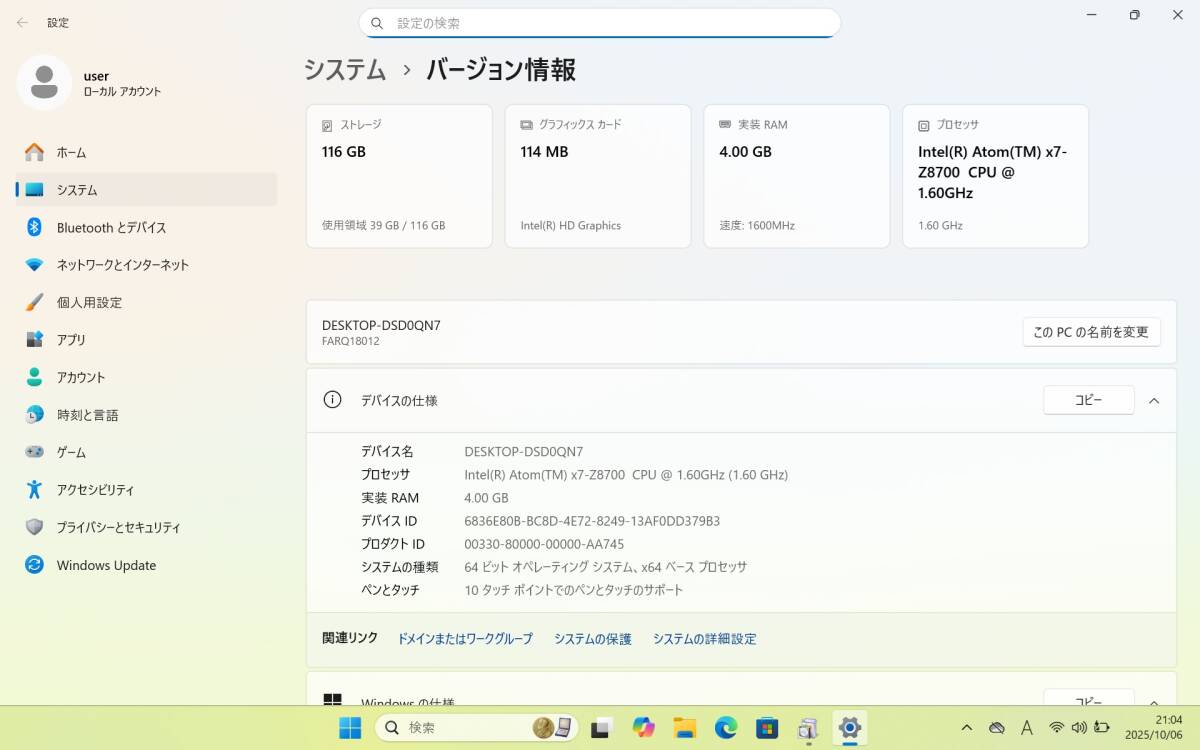
Task: Open ドメインまたはワークグループ link
Action: (x=465, y=639)
